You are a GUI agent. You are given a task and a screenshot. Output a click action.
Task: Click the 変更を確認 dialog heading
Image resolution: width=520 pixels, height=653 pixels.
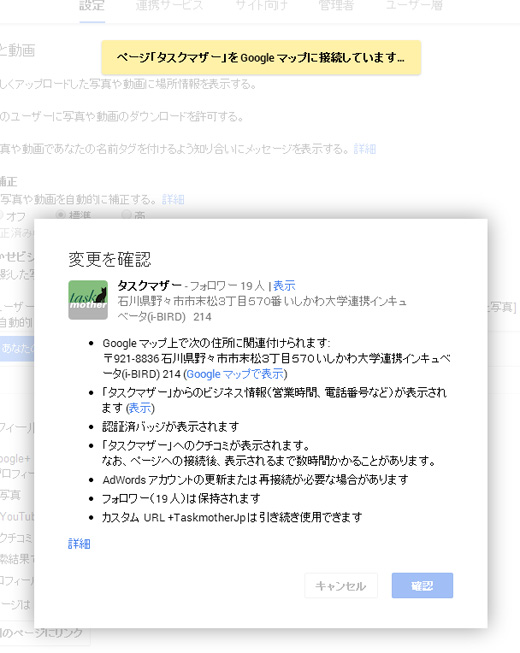(109, 259)
